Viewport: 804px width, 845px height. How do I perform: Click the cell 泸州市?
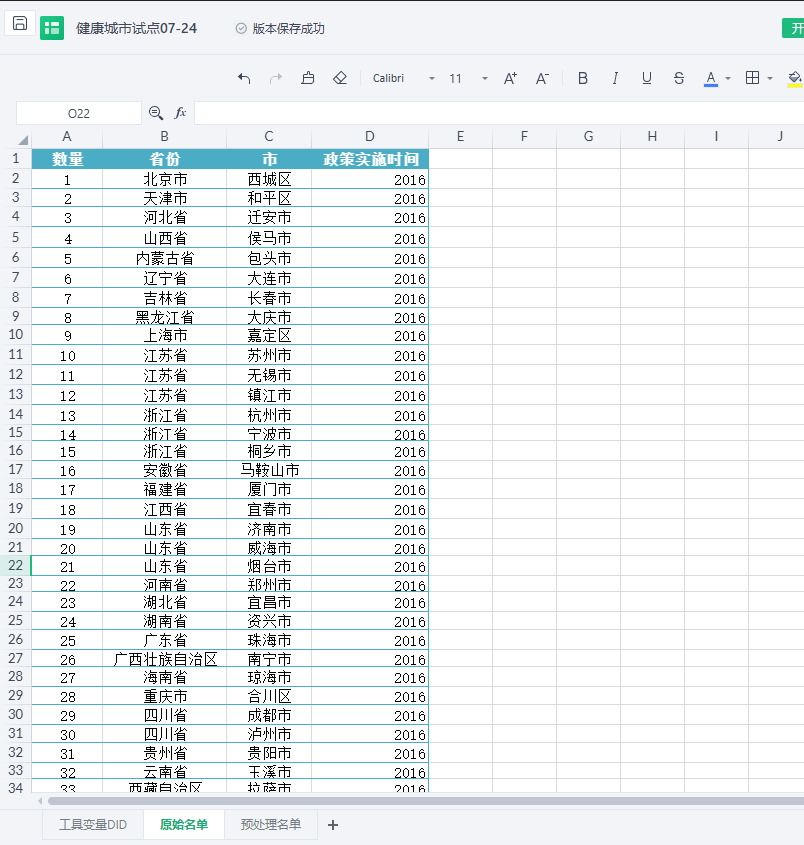click(269, 734)
